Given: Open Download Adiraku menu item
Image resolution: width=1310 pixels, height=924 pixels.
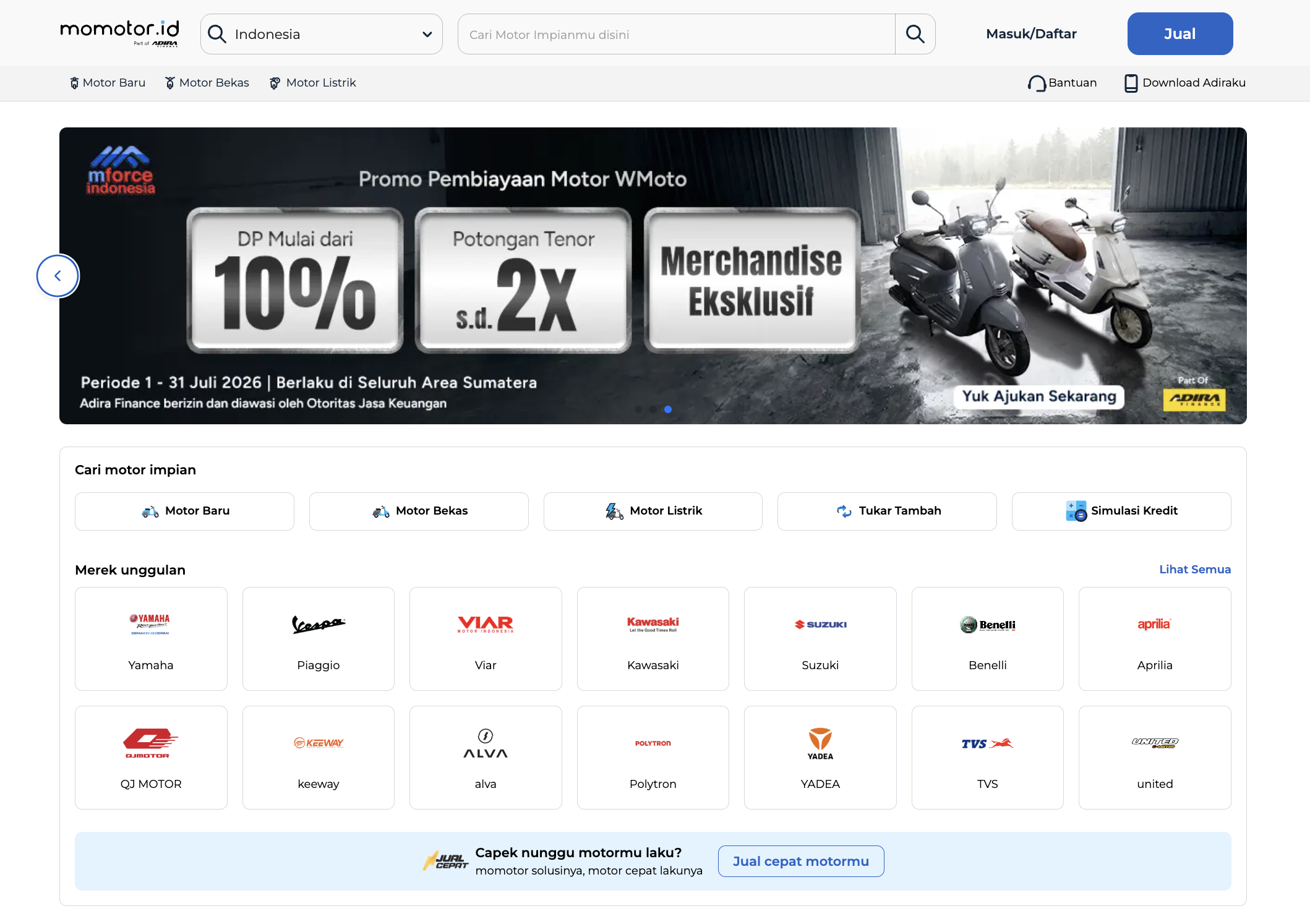Looking at the screenshot, I should 1184,83.
